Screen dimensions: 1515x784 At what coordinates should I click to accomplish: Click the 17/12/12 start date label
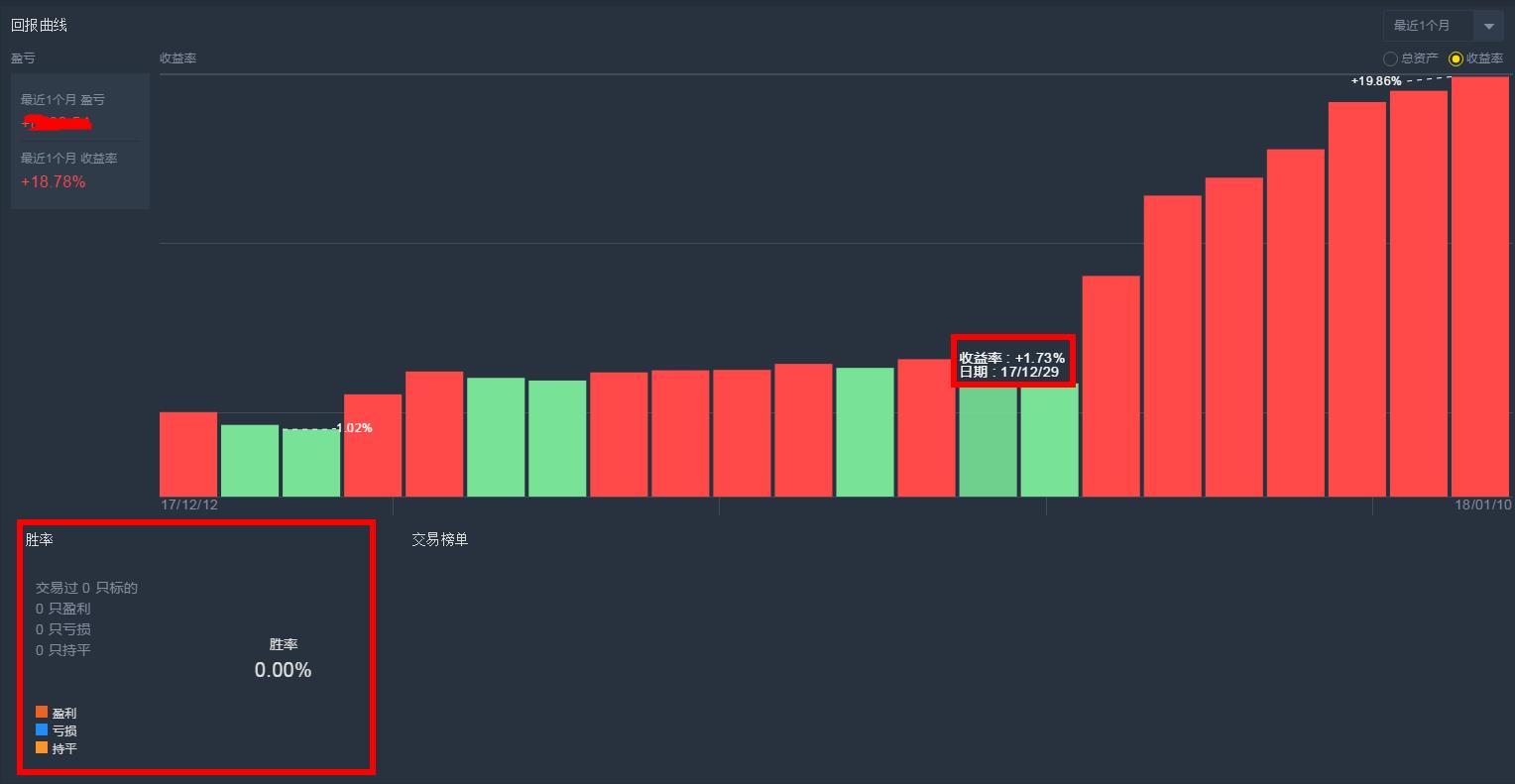coord(189,504)
